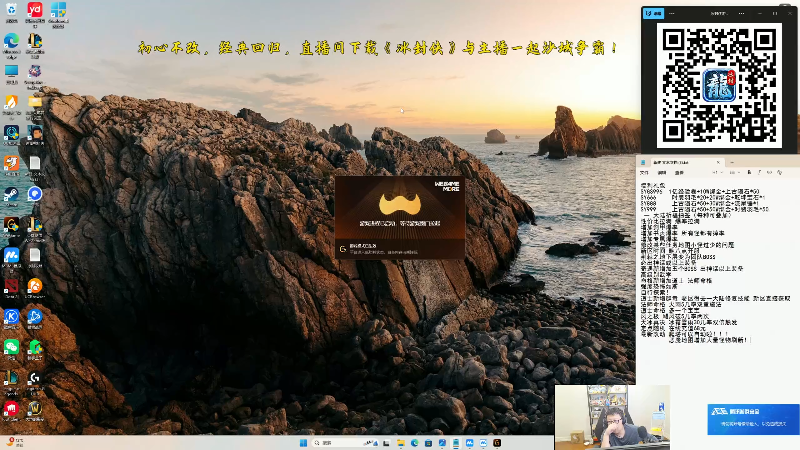Screen dimensions: 800x450
Task: Open Microsoft Store from the taskbar
Action: pyautogui.click(x=428, y=443)
